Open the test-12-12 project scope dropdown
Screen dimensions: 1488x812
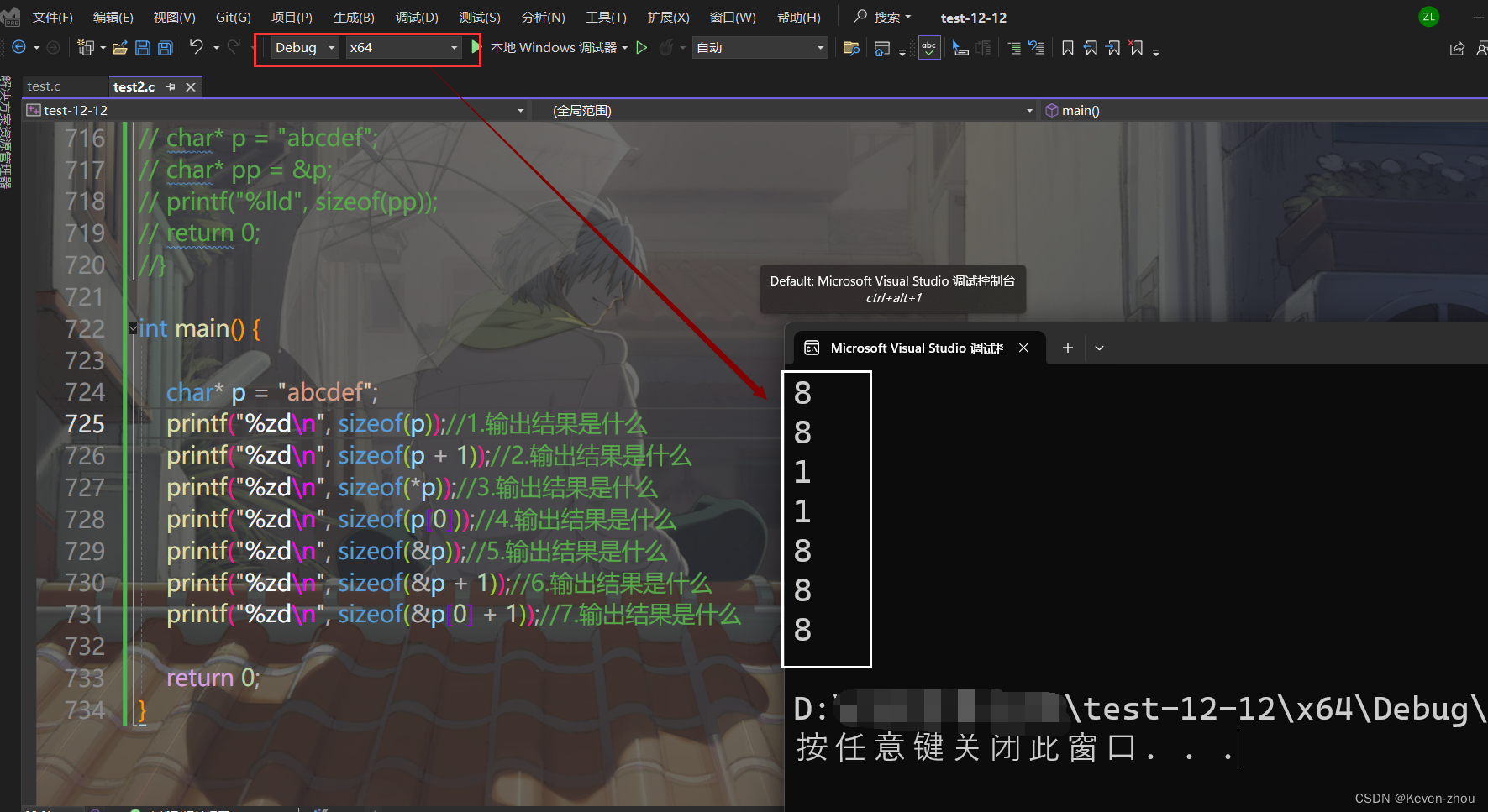[x=276, y=110]
